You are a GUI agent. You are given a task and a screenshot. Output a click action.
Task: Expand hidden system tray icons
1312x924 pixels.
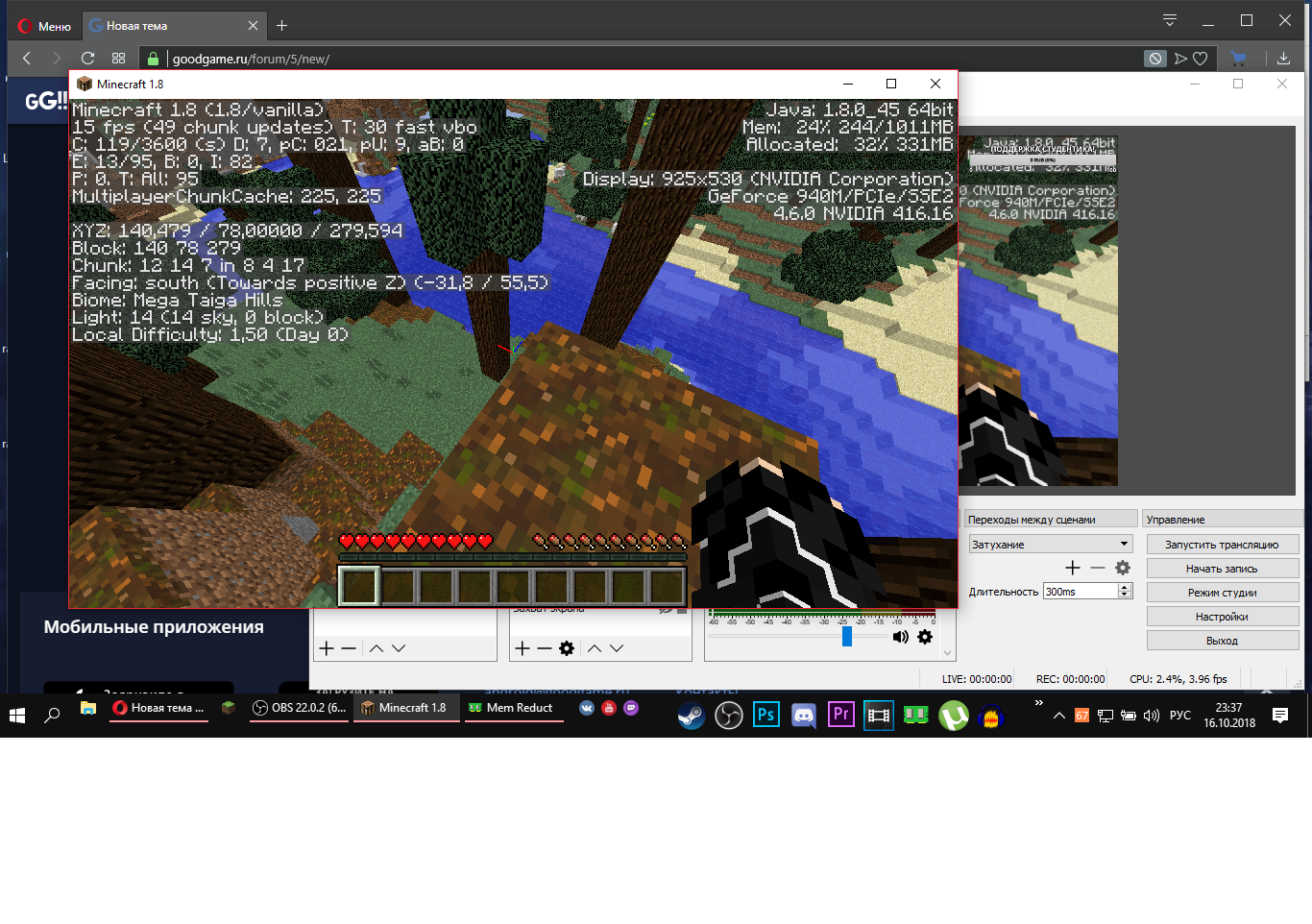(x=1059, y=716)
